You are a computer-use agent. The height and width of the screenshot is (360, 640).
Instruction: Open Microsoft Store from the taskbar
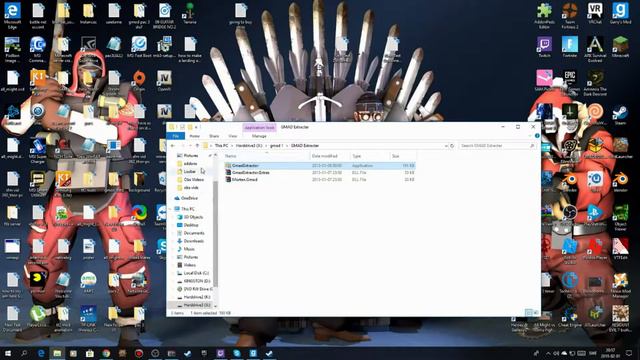90,353
